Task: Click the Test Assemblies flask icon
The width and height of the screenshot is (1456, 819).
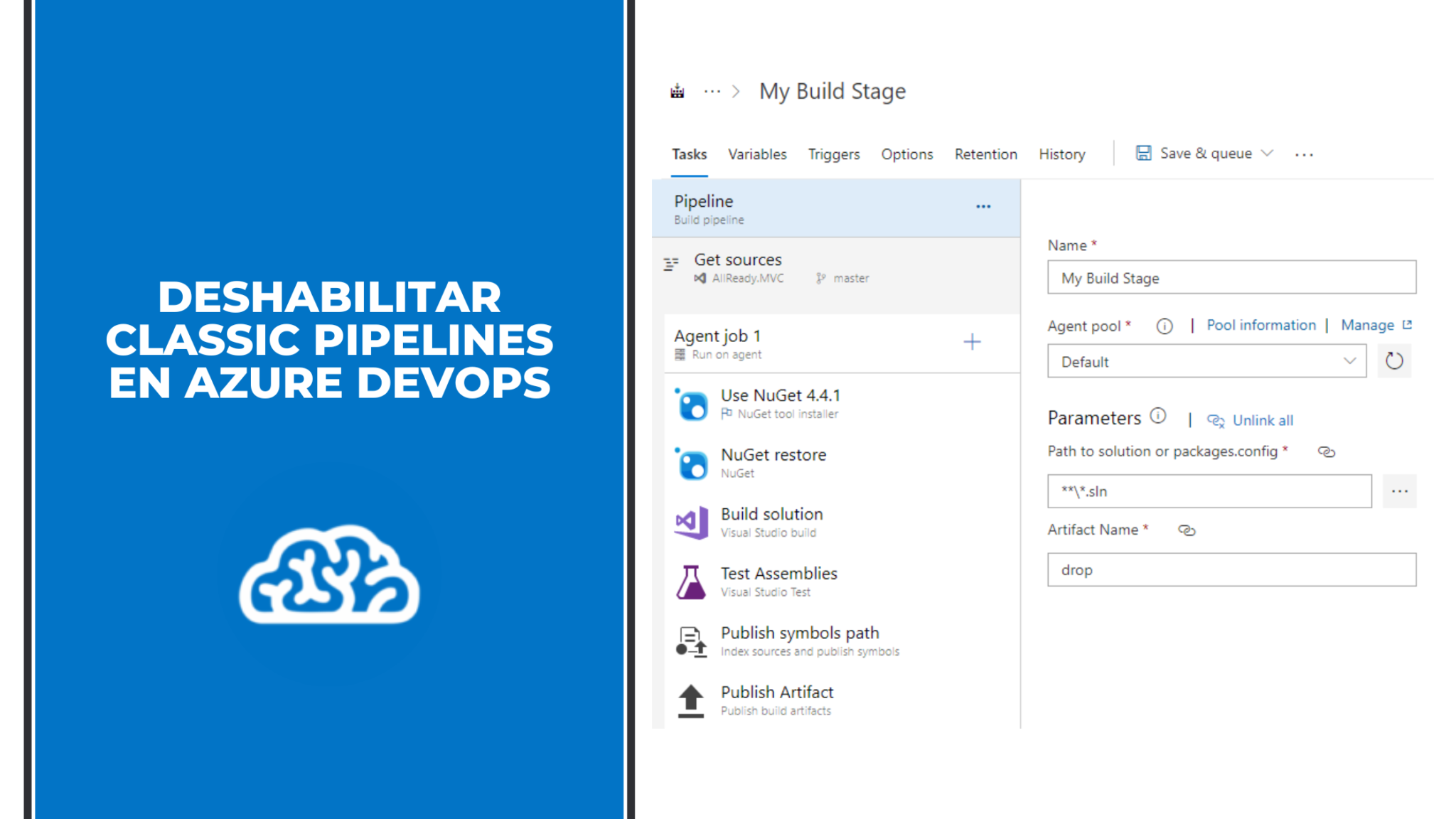Action: coord(691,582)
